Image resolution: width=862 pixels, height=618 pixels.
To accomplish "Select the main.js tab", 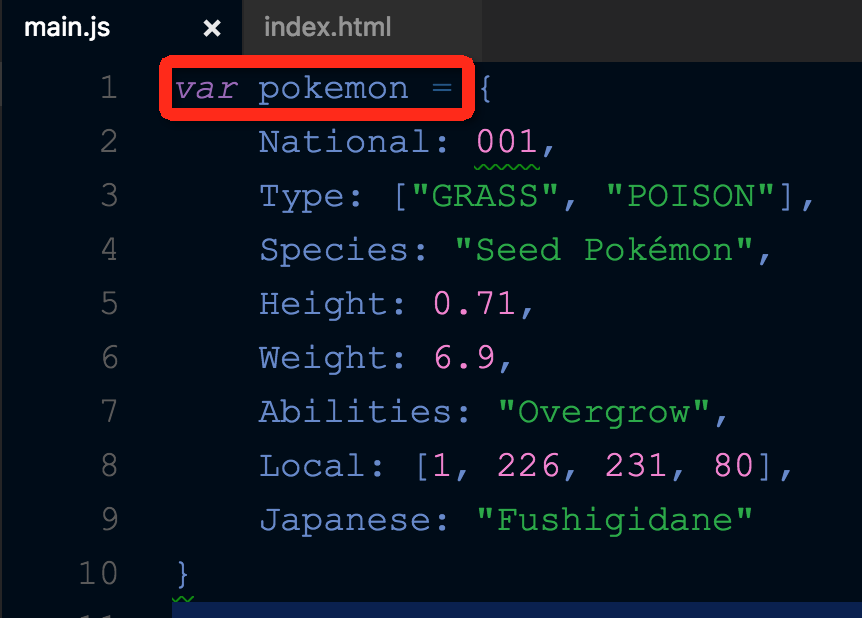I will (x=67, y=27).
